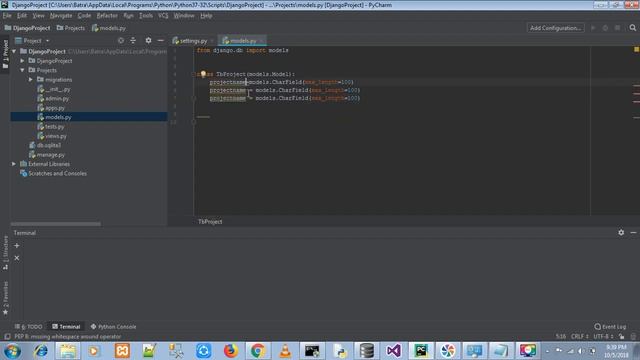The image size is (640, 360).
Task: Add new terminal session with plus icon
Action: click(x=17, y=246)
